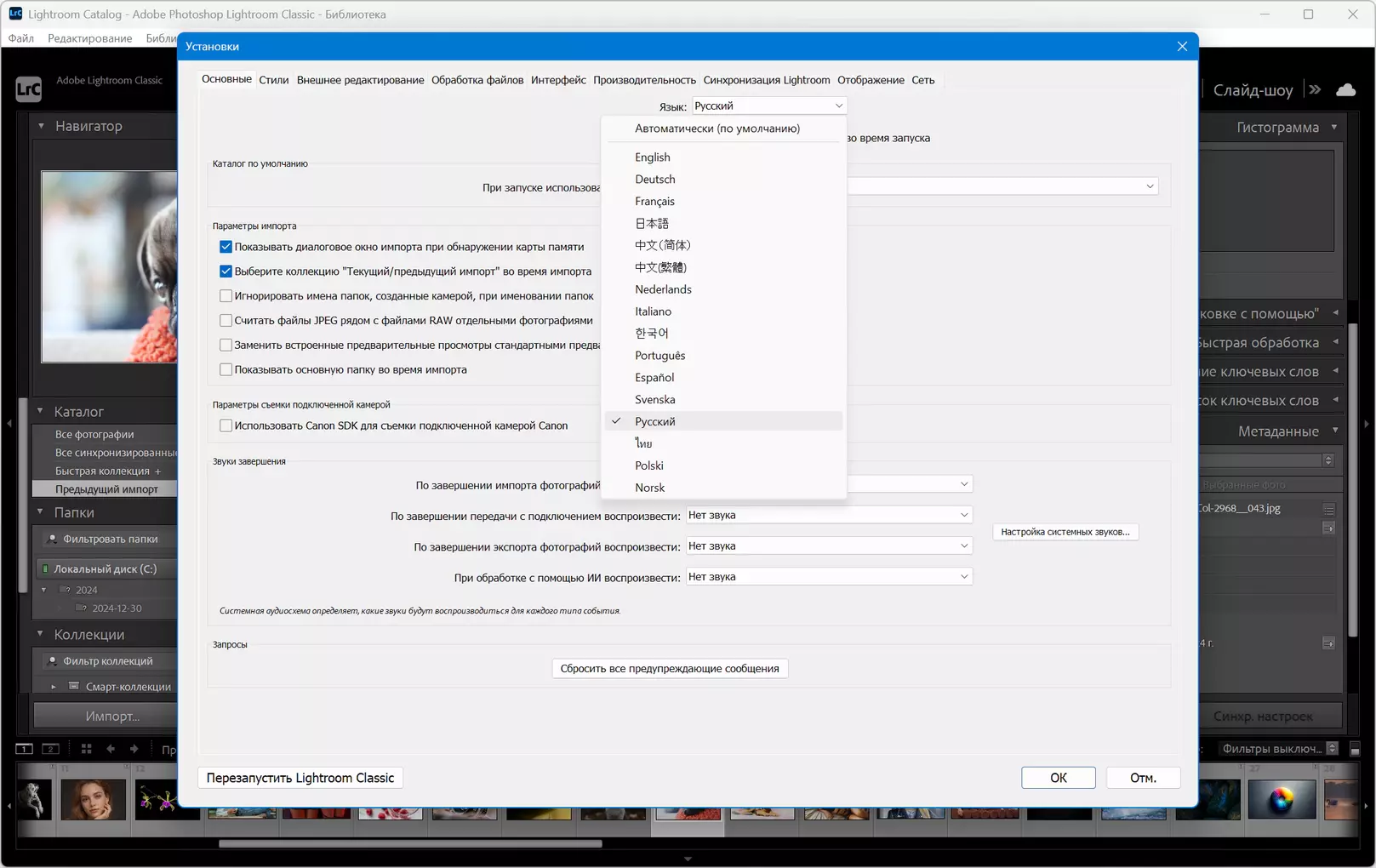Select English in the language list

click(x=724, y=157)
